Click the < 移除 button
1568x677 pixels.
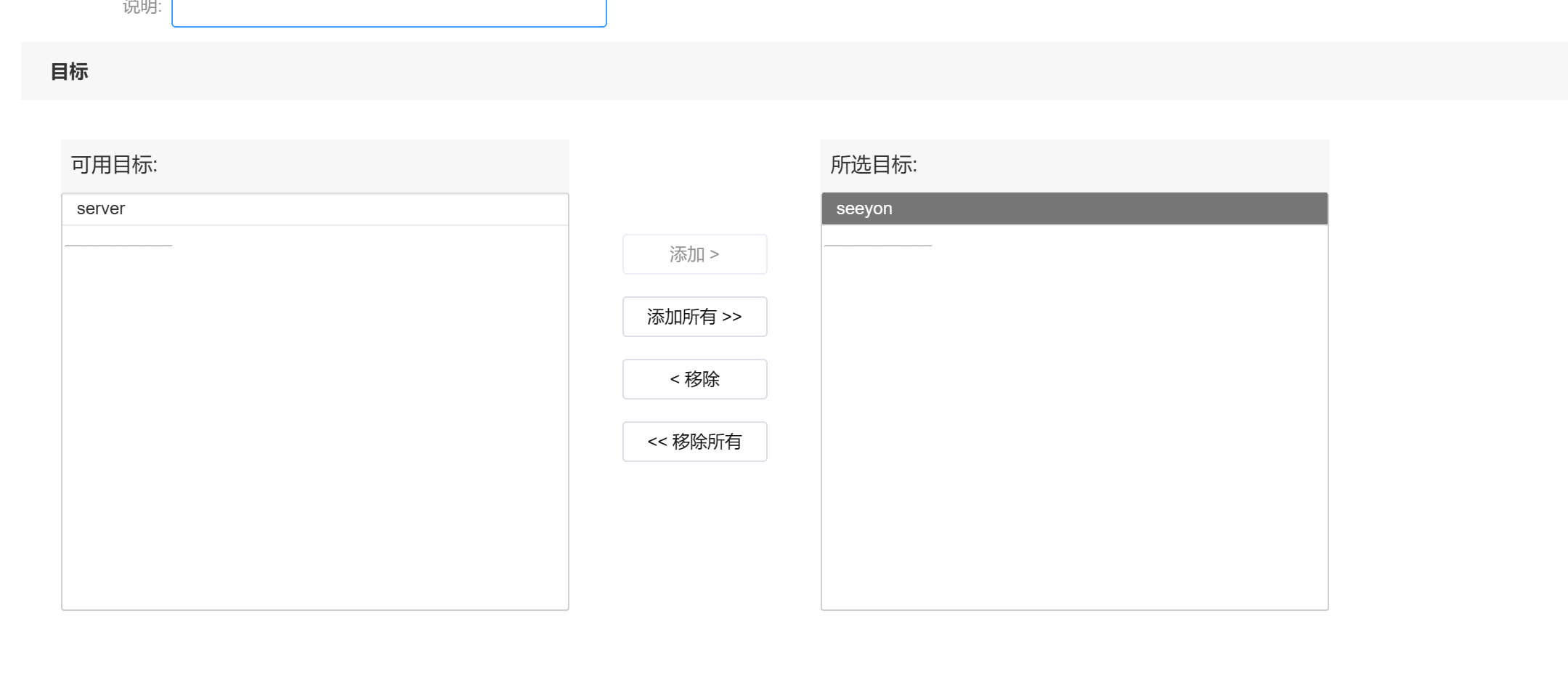694,379
